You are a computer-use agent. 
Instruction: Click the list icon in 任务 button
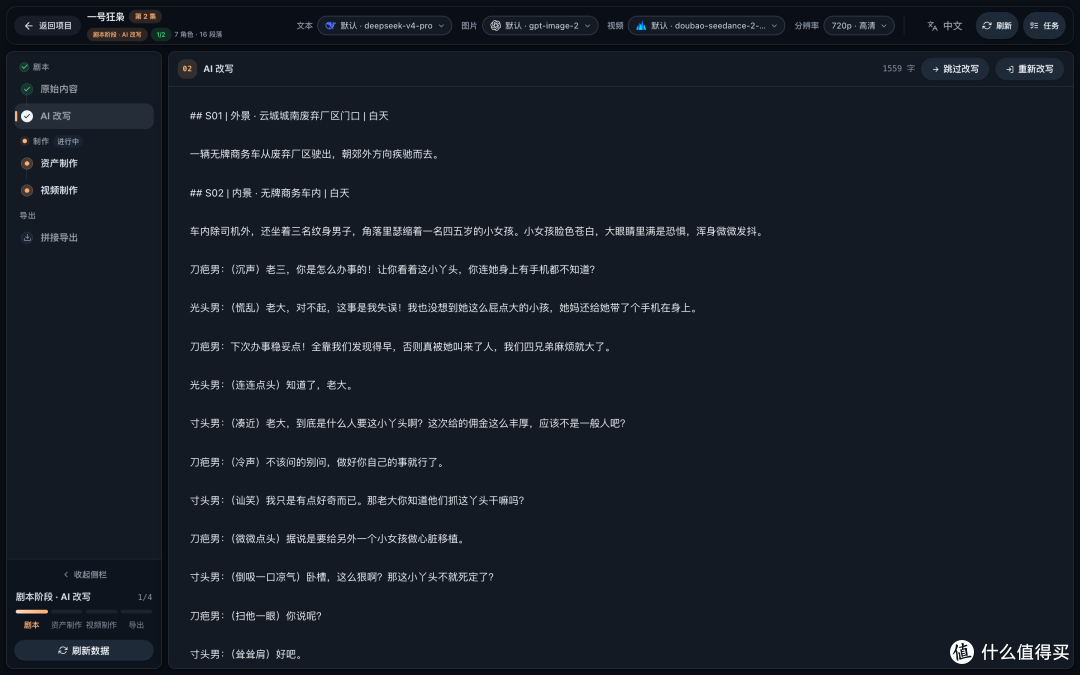(x=1034, y=25)
